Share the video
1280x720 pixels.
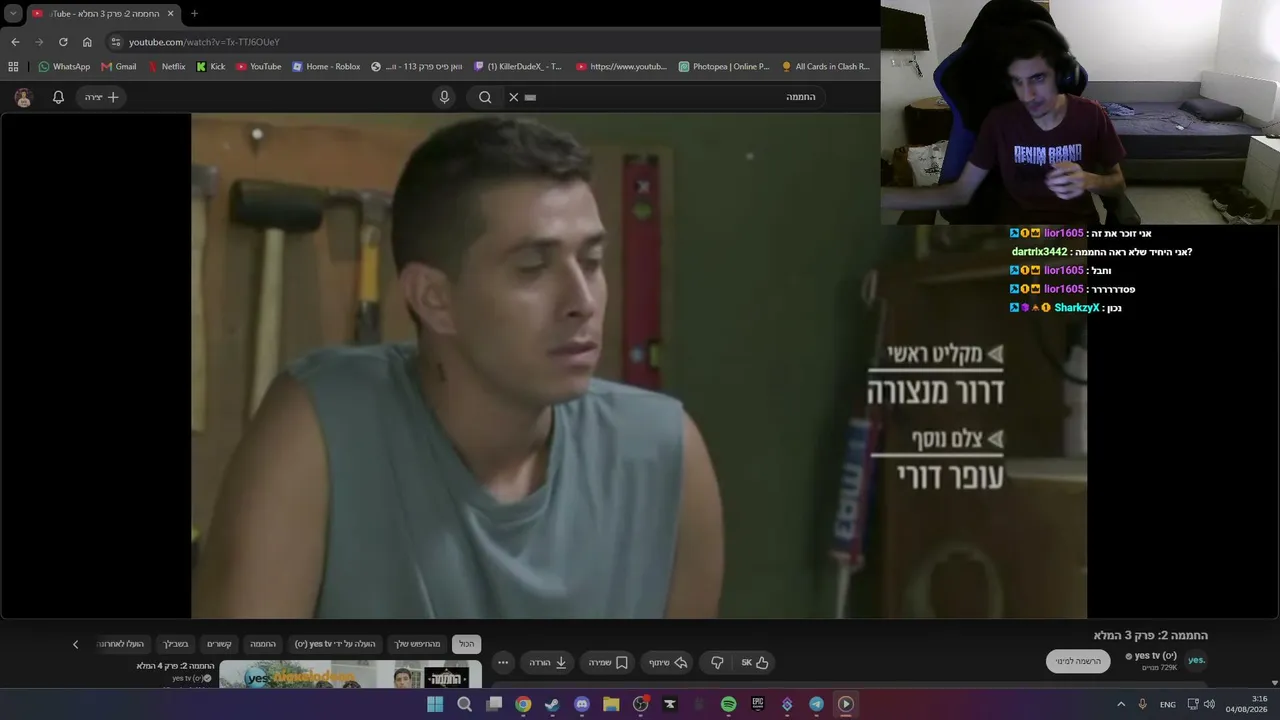(667, 662)
